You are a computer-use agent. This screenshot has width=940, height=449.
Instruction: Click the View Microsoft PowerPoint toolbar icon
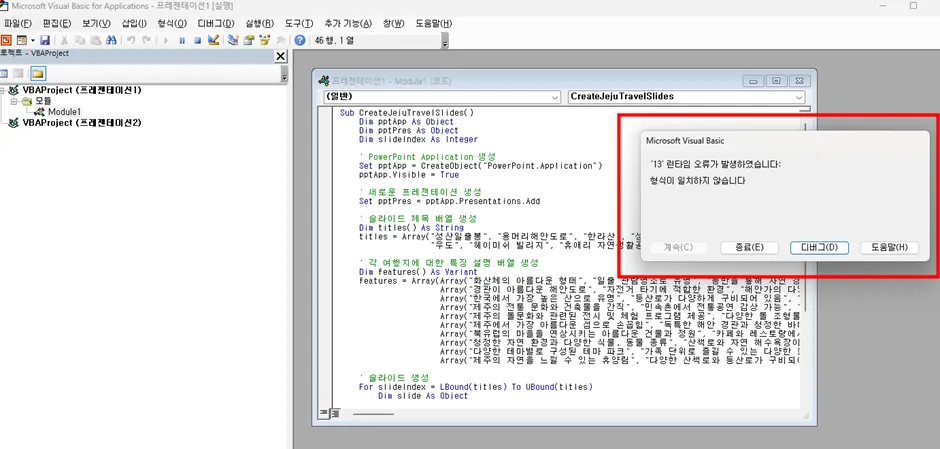(x=6, y=40)
